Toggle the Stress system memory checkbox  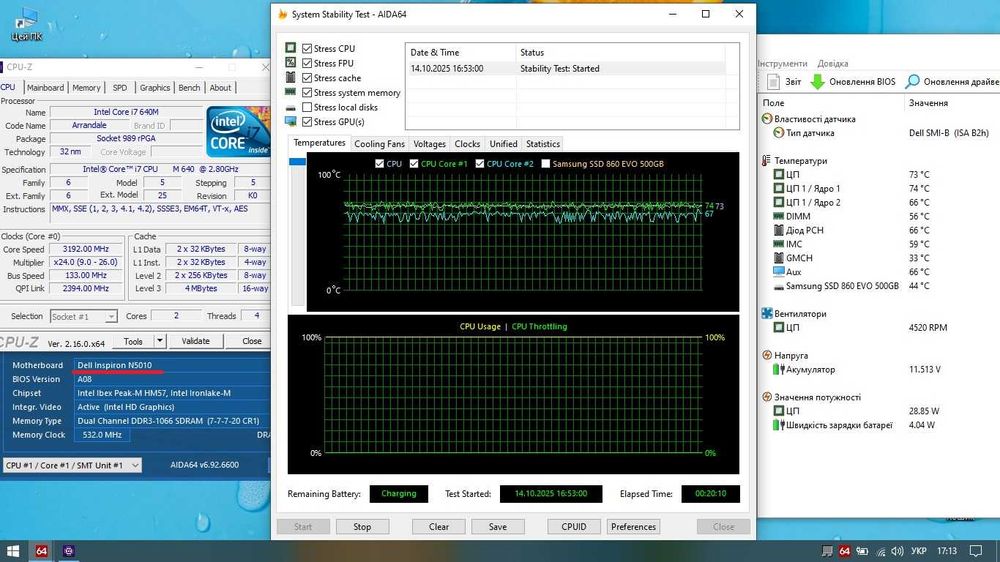coord(307,92)
